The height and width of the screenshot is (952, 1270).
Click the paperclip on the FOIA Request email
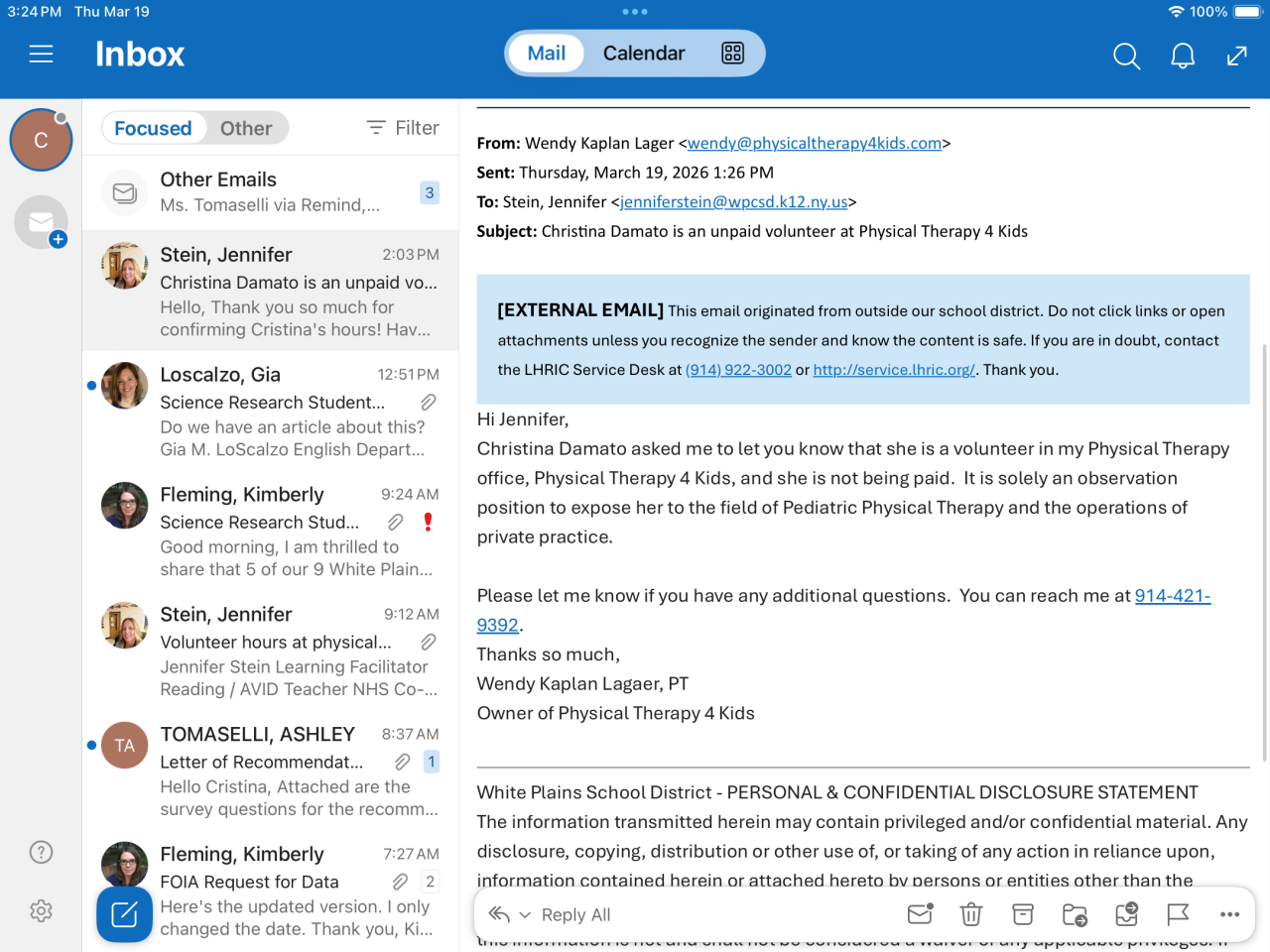(400, 882)
